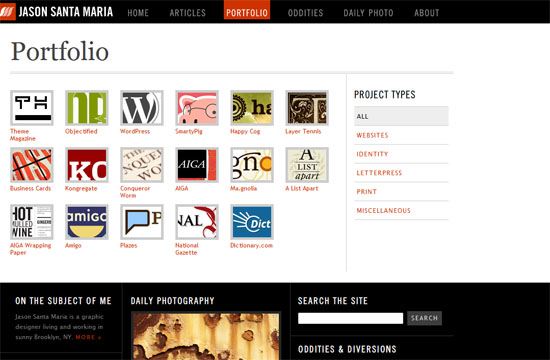
Task: Click the orange Jason Santa Maria logo icon
Action: 7,12
